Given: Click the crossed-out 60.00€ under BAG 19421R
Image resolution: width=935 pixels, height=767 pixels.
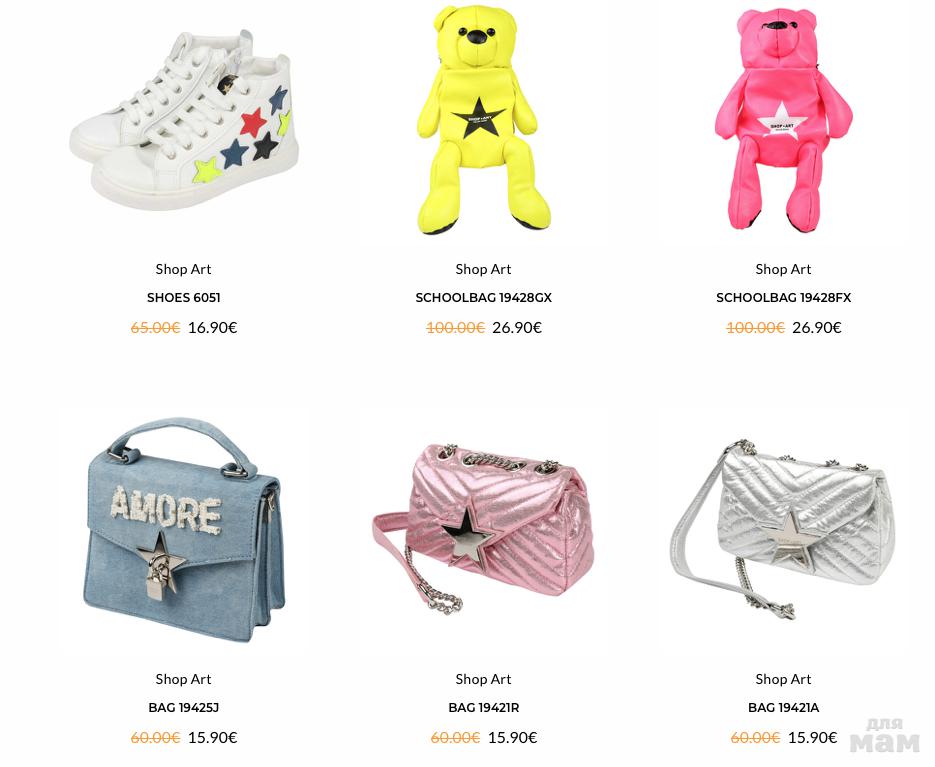Looking at the screenshot, I should pos(456,738).
